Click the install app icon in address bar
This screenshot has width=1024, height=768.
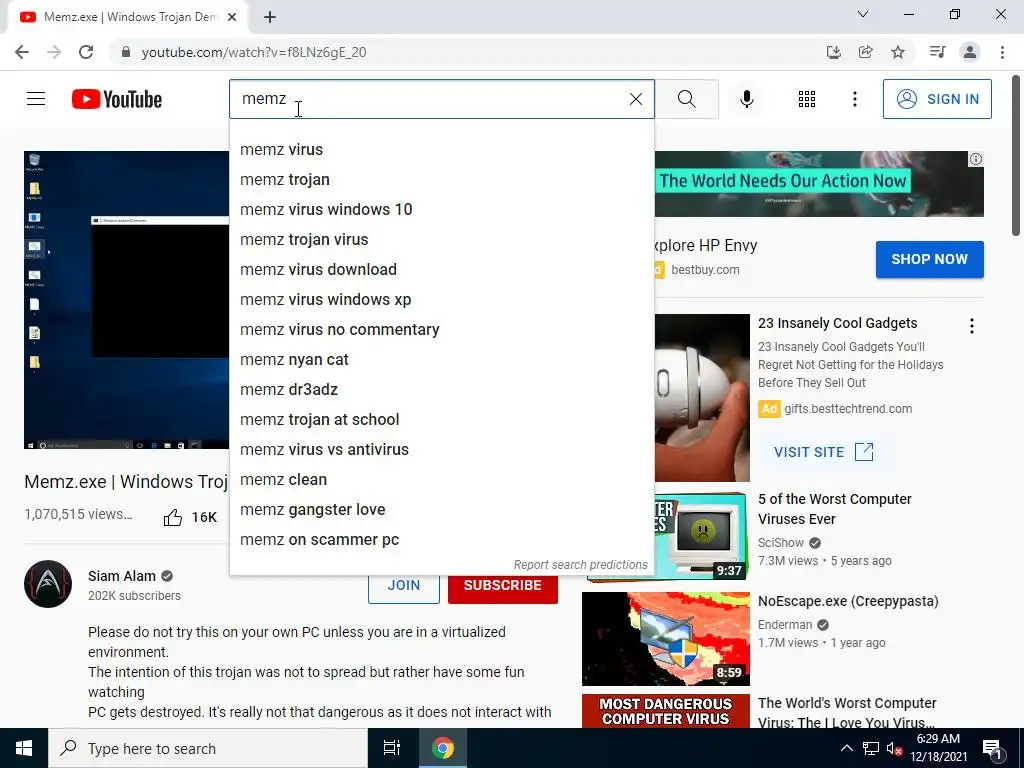coord(833,52)
